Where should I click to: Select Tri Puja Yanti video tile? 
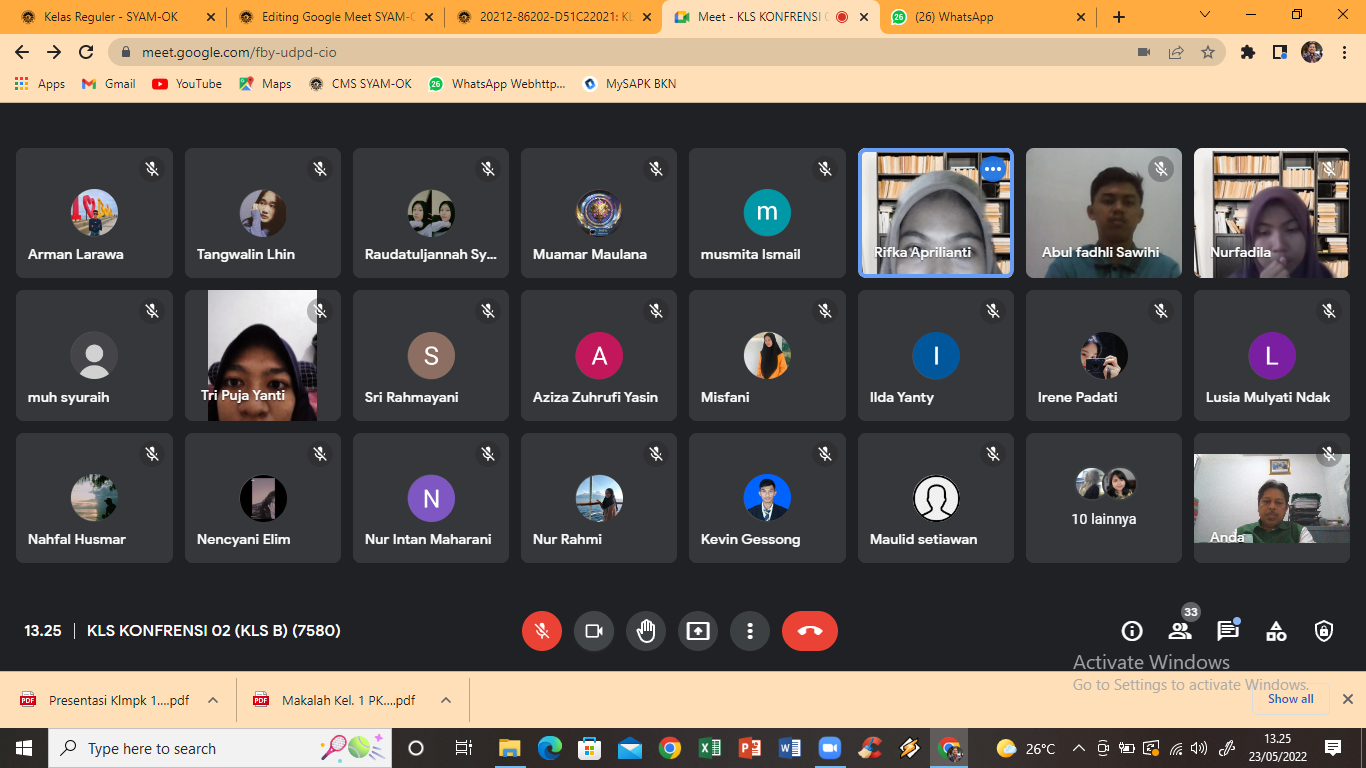tap(262, 355)
